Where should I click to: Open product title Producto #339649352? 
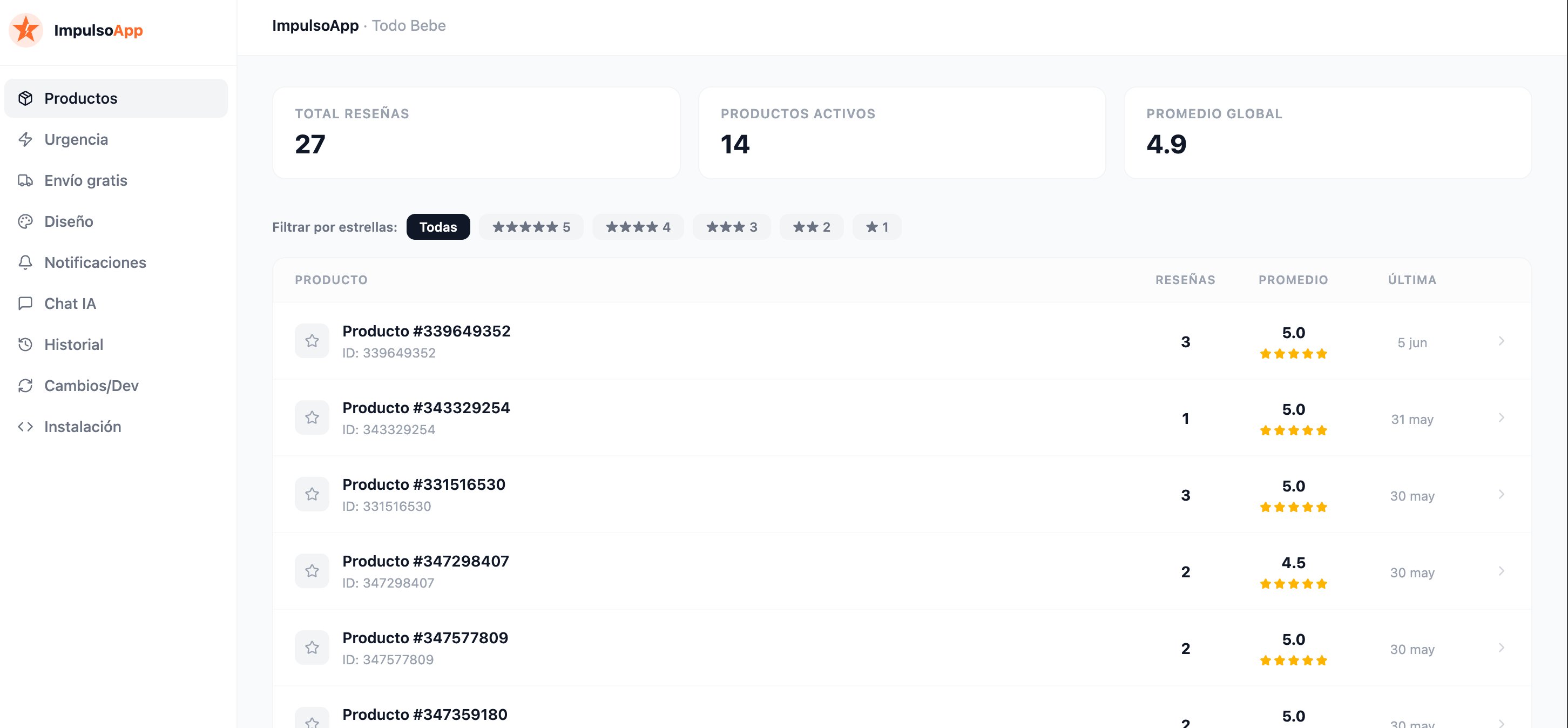click(x=426, y=331)
